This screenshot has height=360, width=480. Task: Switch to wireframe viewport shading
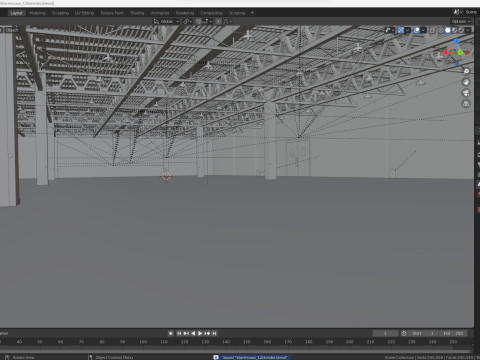pyautogui.click(x=441, y=30)
